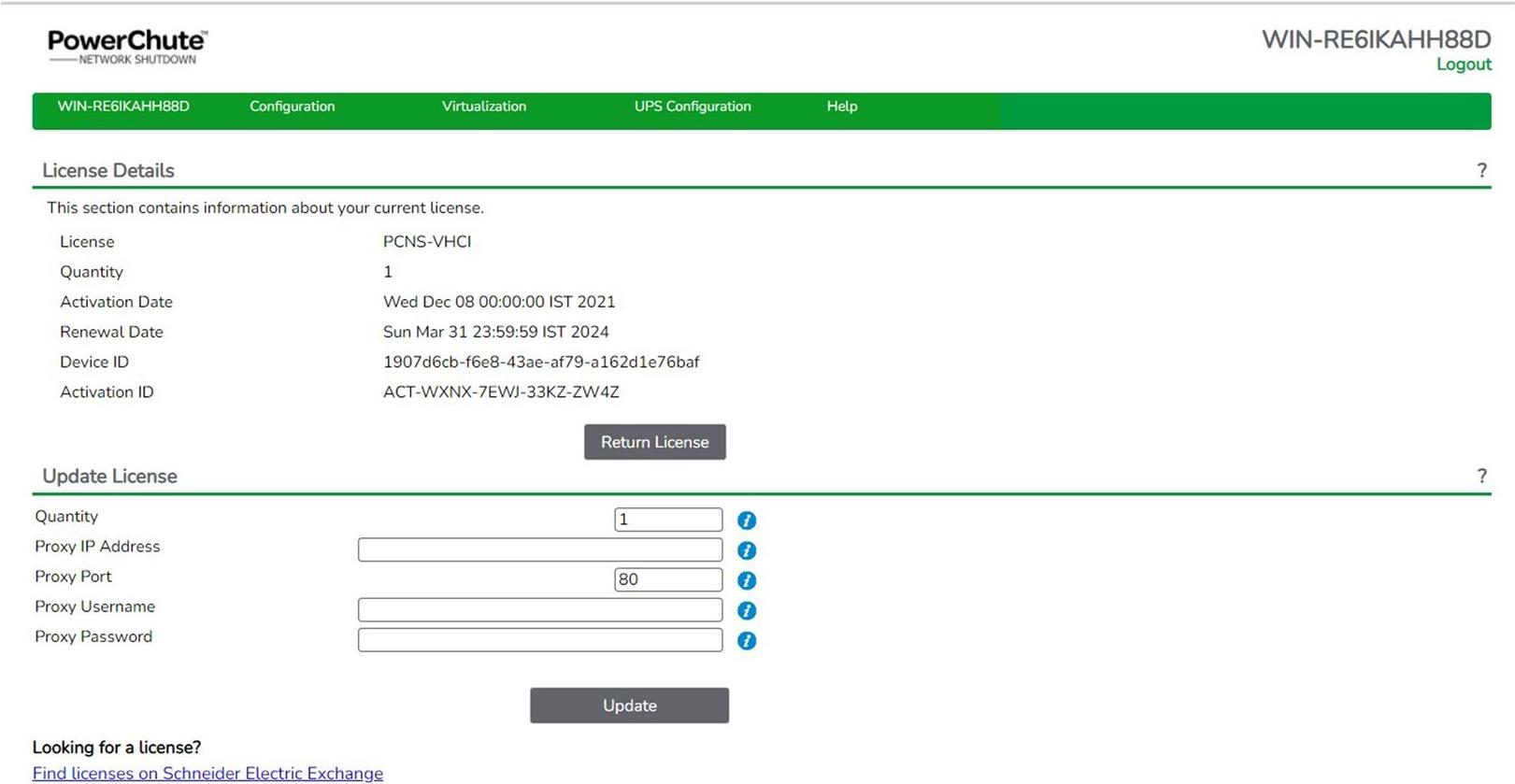Click the Device ID label
The width and height of the screenshot is (1515, 784).
pos(94,362)
